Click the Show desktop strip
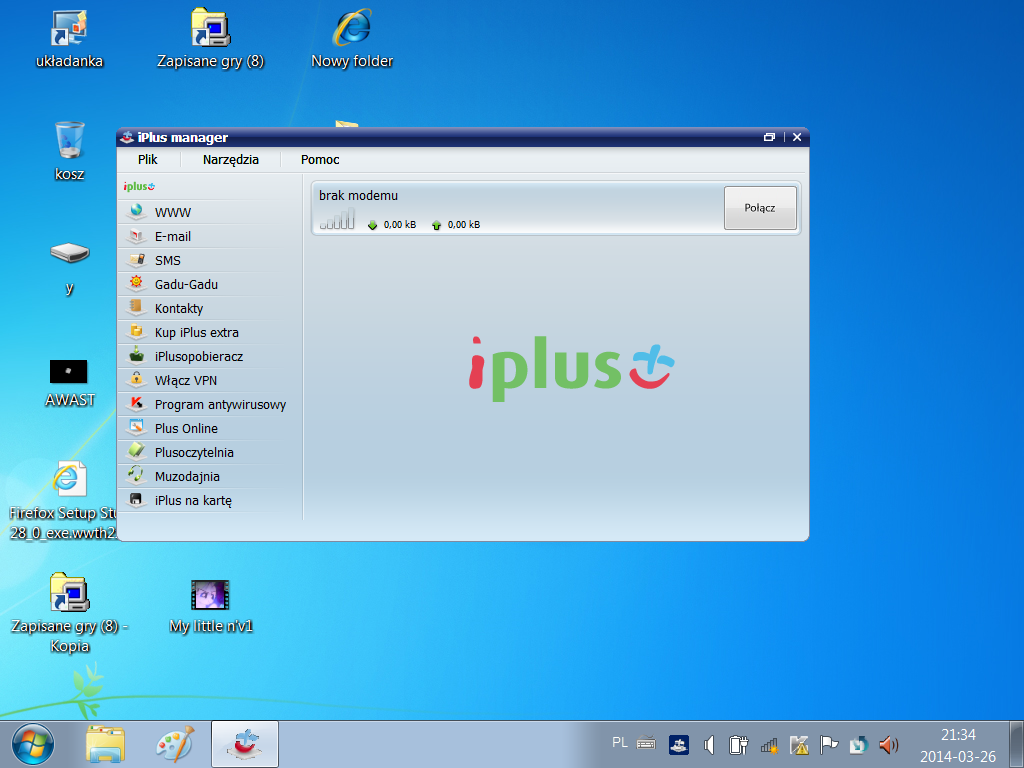The image size is (1024, 768). coord(1016,744)
